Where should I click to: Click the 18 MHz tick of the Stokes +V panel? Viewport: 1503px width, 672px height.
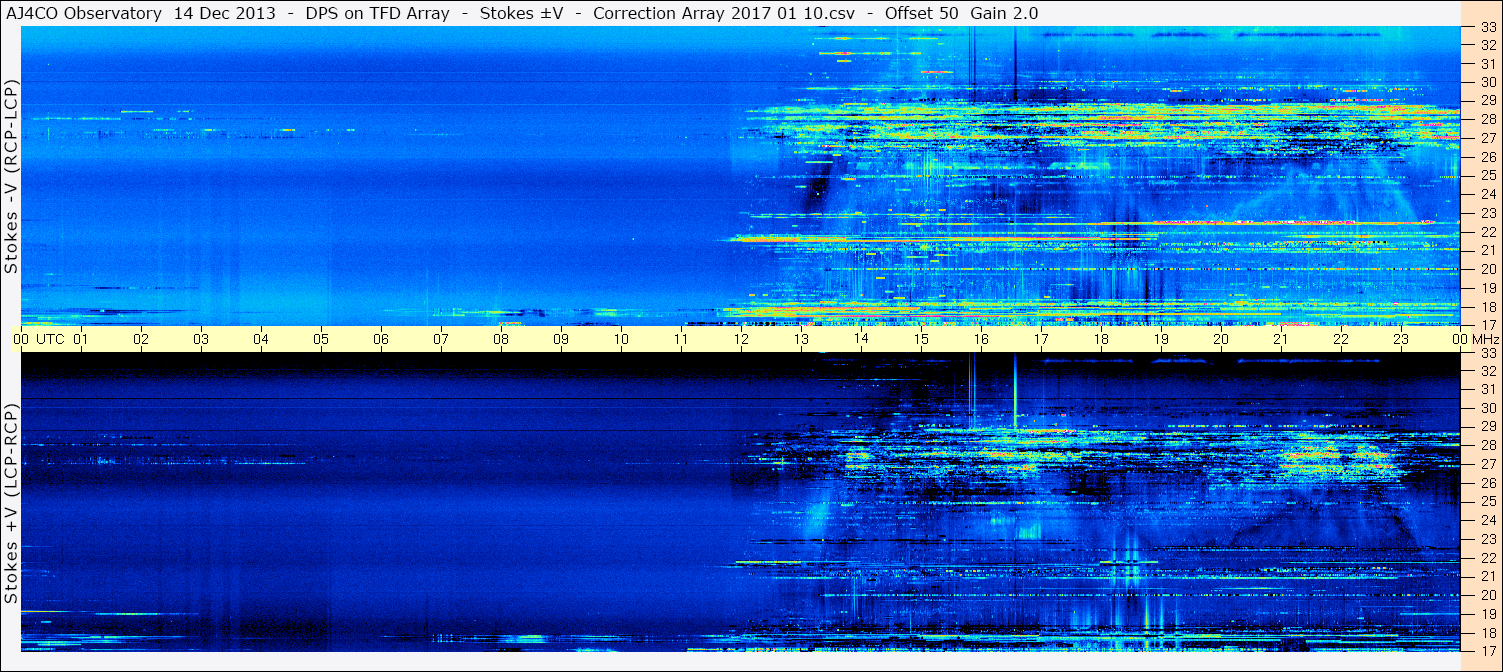coord(1488,632)
